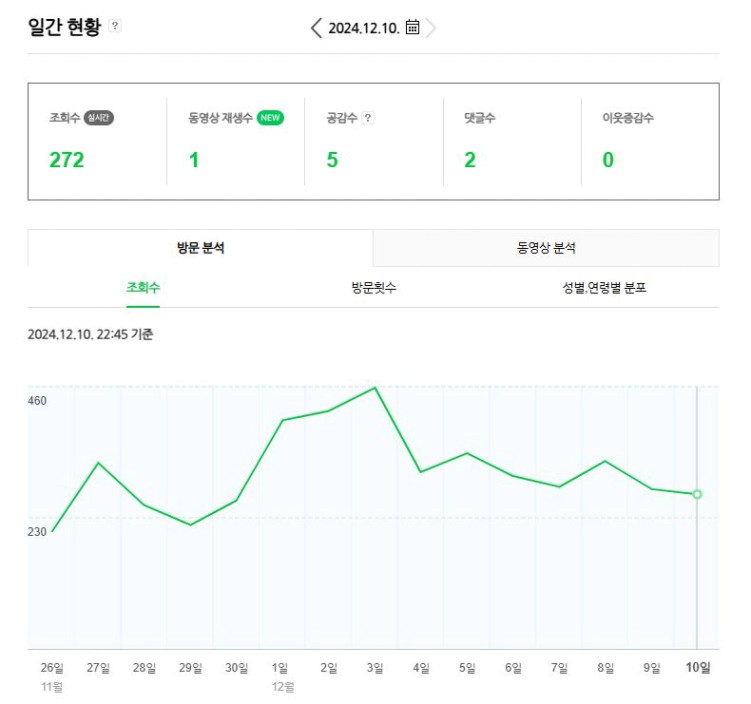Click the 댓글수 value 2
Image resolution: width=751 pixels, height=704 pixels.
(x=470, y=160)
